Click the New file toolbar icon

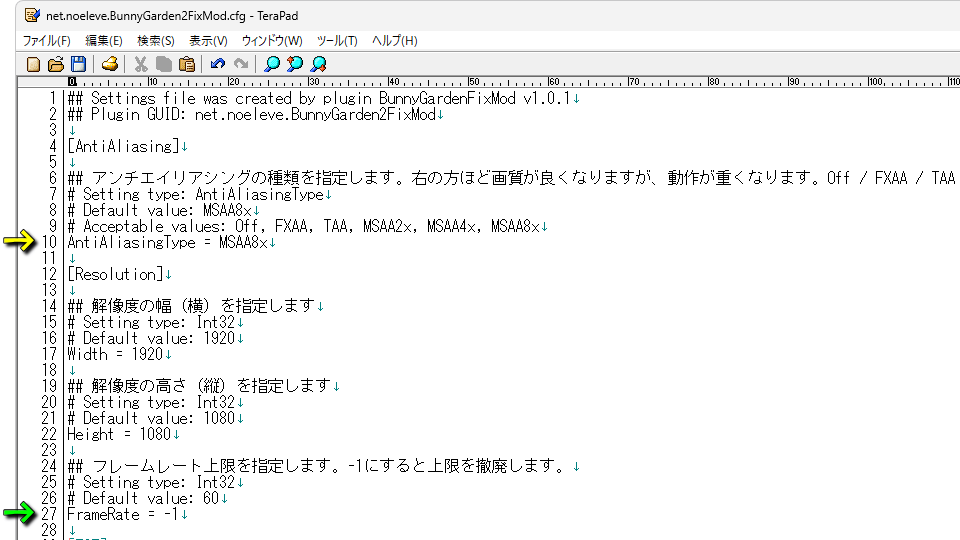34,64
